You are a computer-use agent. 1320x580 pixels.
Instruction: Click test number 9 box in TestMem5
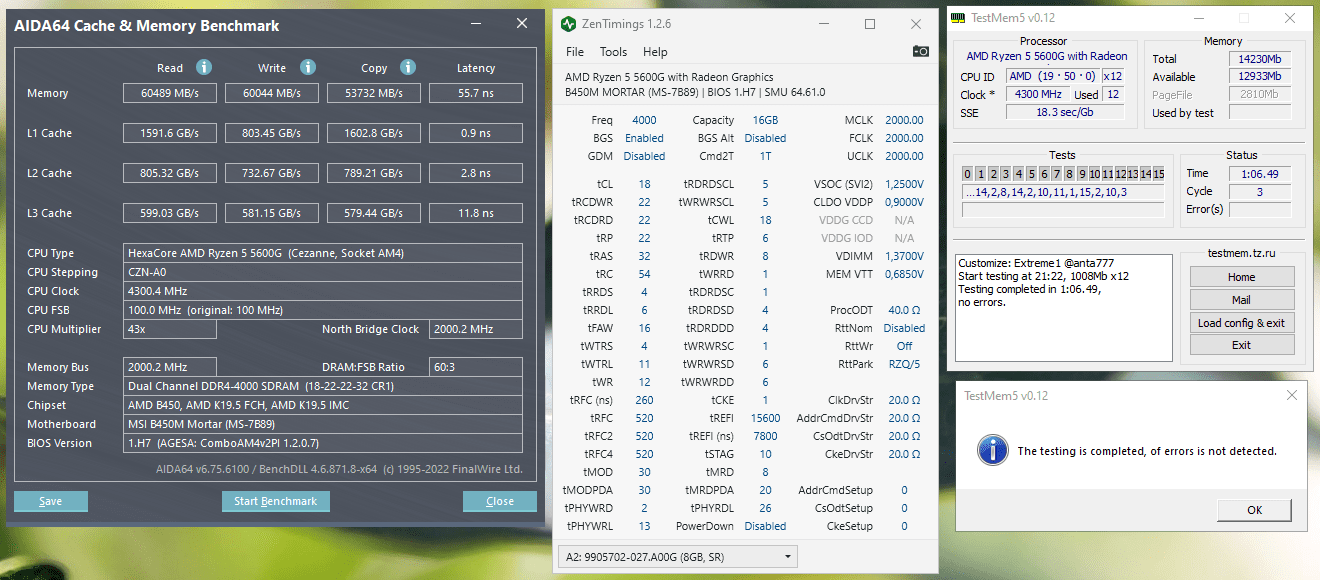pyautogui.click(x=1083, y=174)
